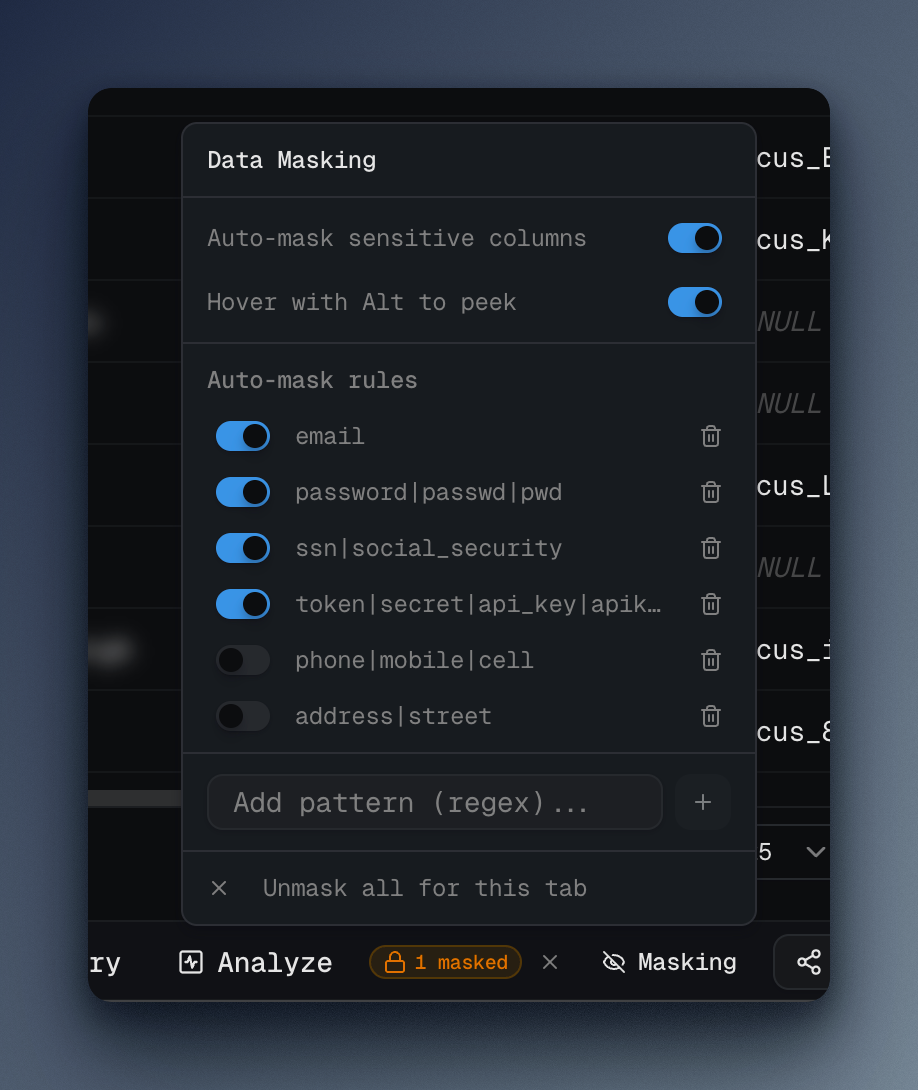The height and width of the screenshot is (1090, 918).
Task: Remove the phone|mobile|cell rule
Action: tap(711, 660)
